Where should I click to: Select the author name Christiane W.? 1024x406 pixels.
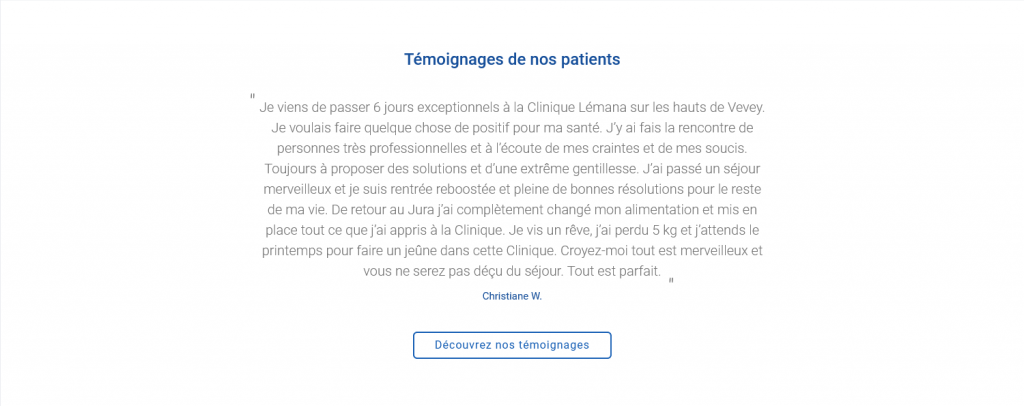coord(512,297)
